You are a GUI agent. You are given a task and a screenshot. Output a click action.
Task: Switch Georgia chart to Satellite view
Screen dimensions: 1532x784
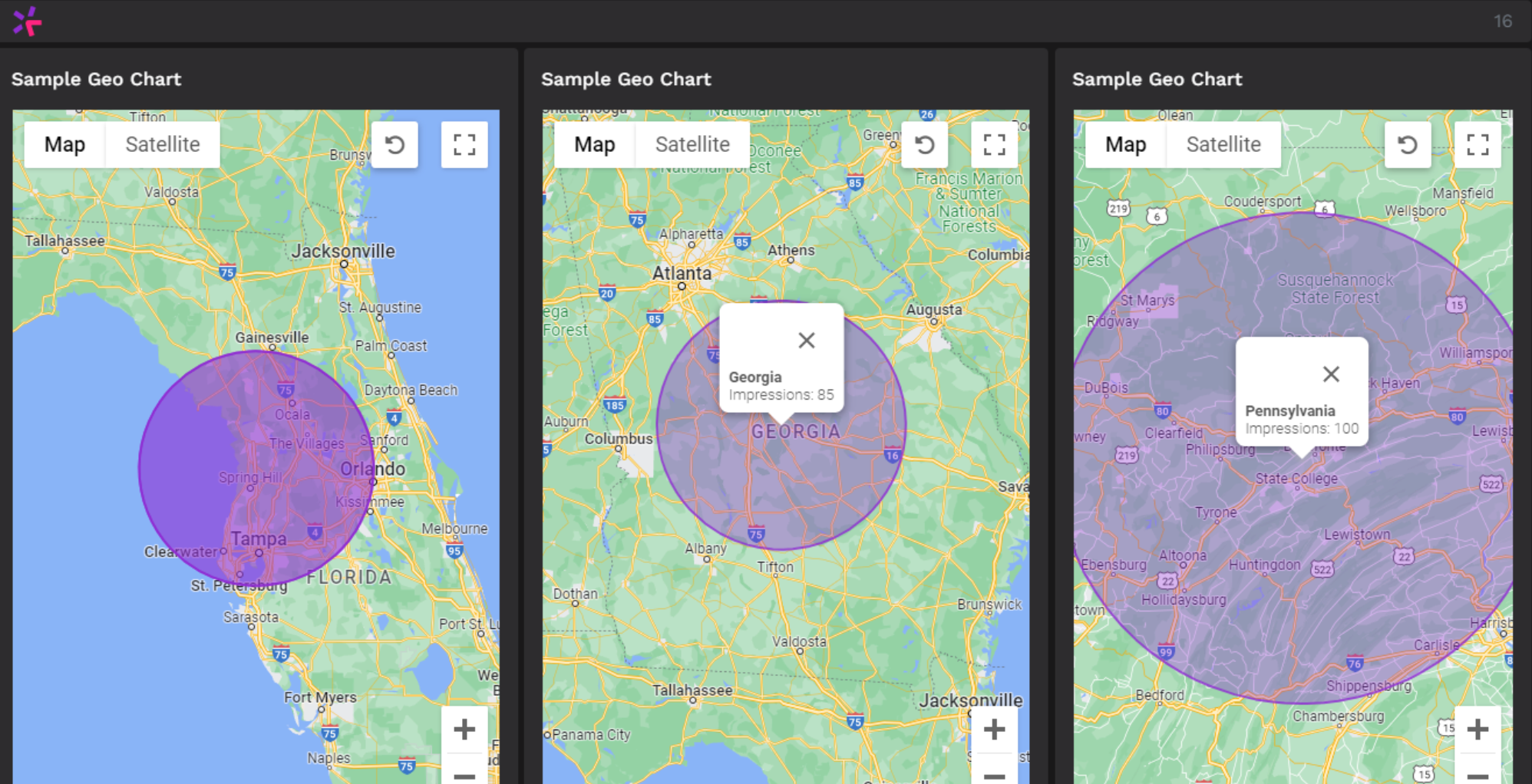click(x=692, y=144)
